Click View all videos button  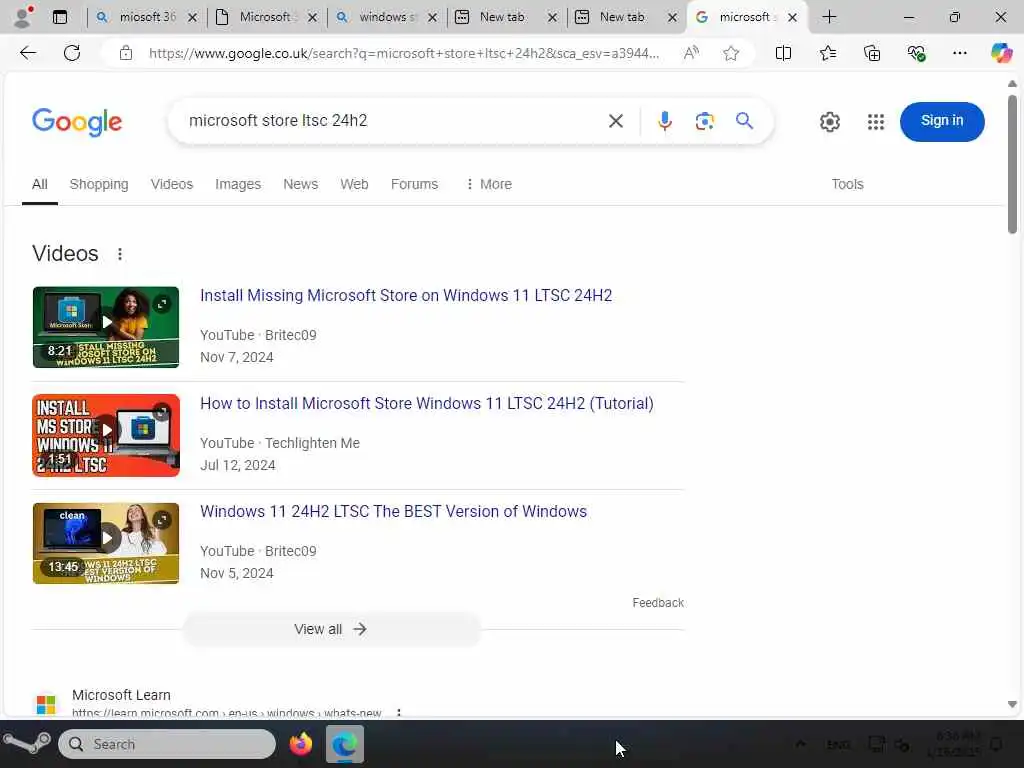(x=331, y=629)
